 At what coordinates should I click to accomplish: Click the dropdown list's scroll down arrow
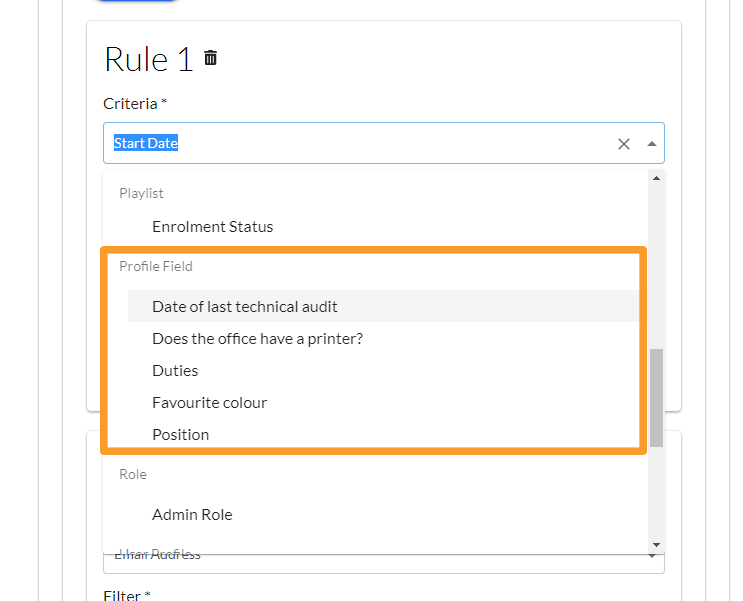[657, 541]
